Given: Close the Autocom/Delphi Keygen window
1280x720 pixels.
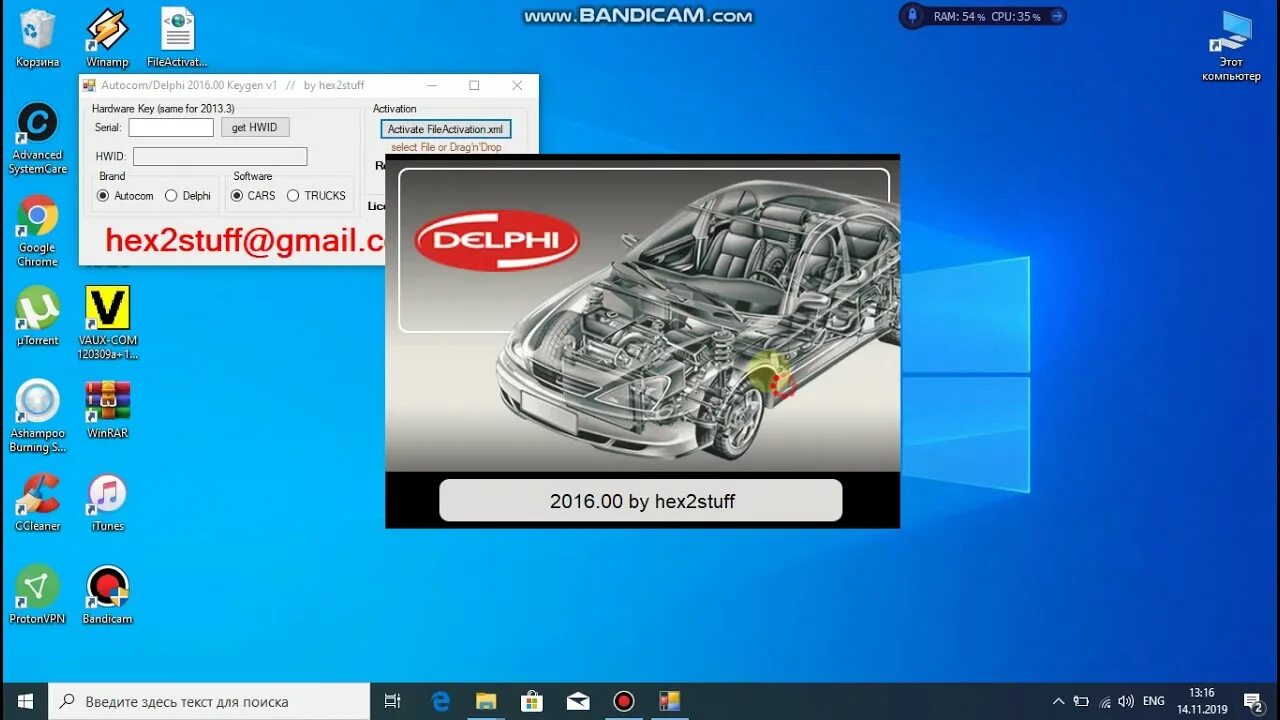Looking at the screenshot, I should pos(517,85).
